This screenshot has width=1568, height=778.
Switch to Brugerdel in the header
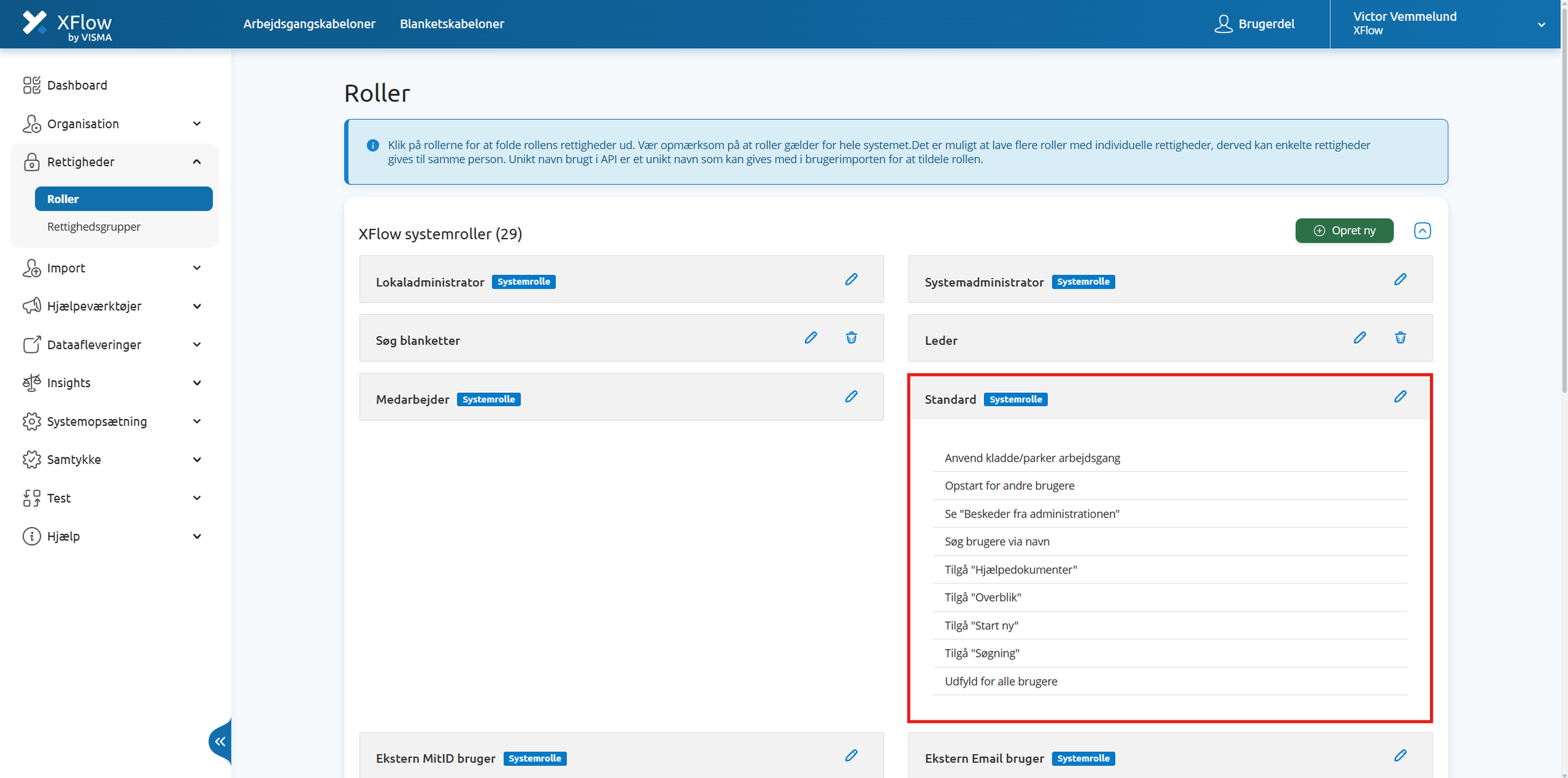coord(1254,24)
